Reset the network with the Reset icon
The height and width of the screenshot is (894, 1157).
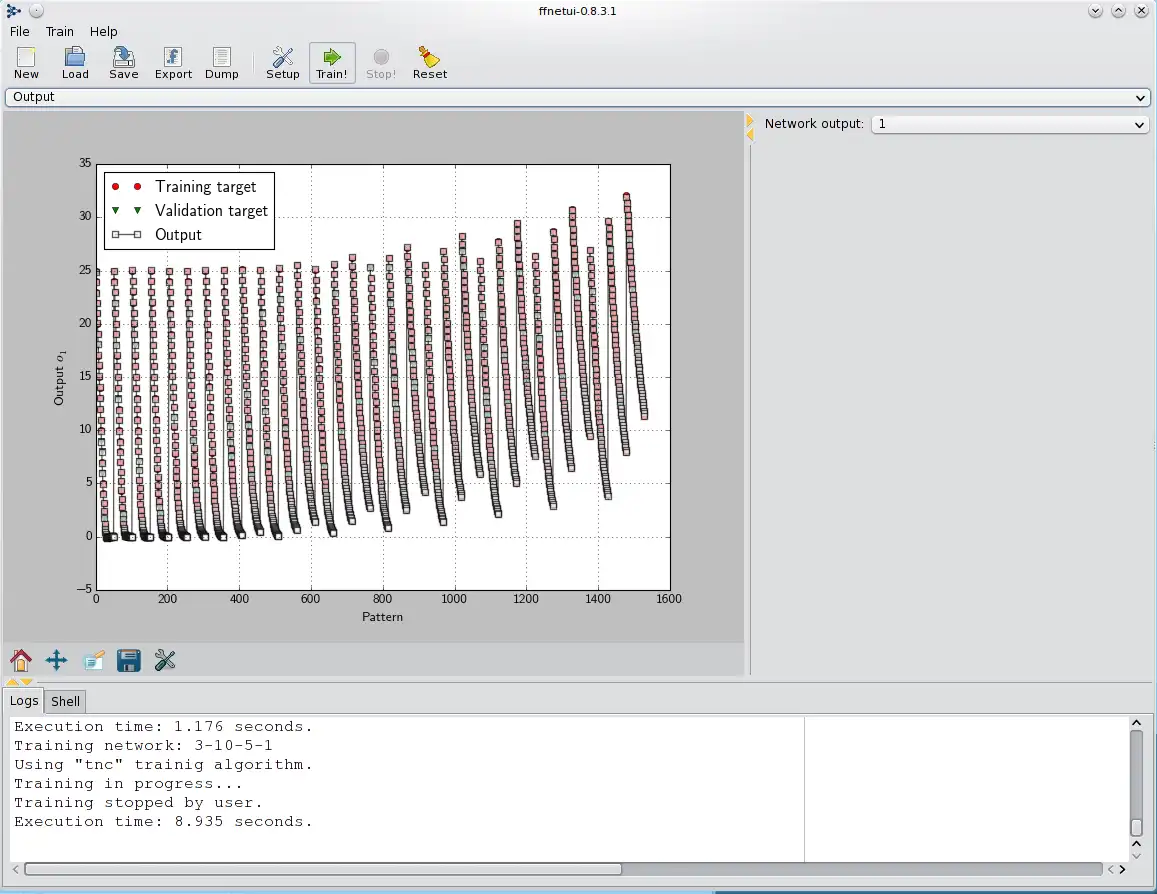[430, 62]
